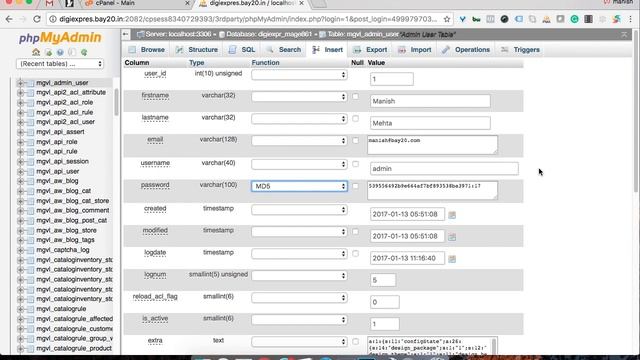Click the green reload navigation icon in phpMyAdmin

click(x=84, y=52)
